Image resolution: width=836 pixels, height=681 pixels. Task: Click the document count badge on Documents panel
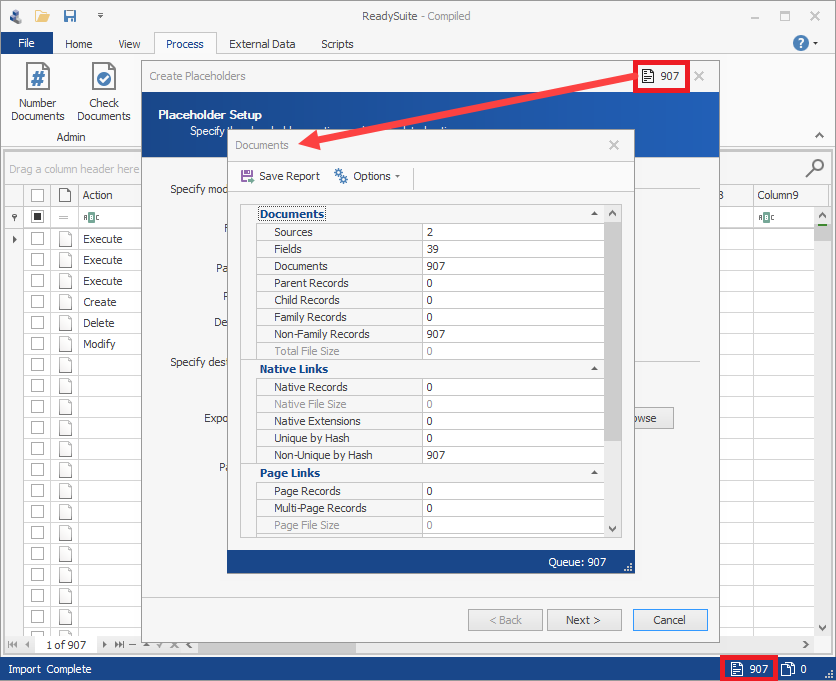click(661, 75)
